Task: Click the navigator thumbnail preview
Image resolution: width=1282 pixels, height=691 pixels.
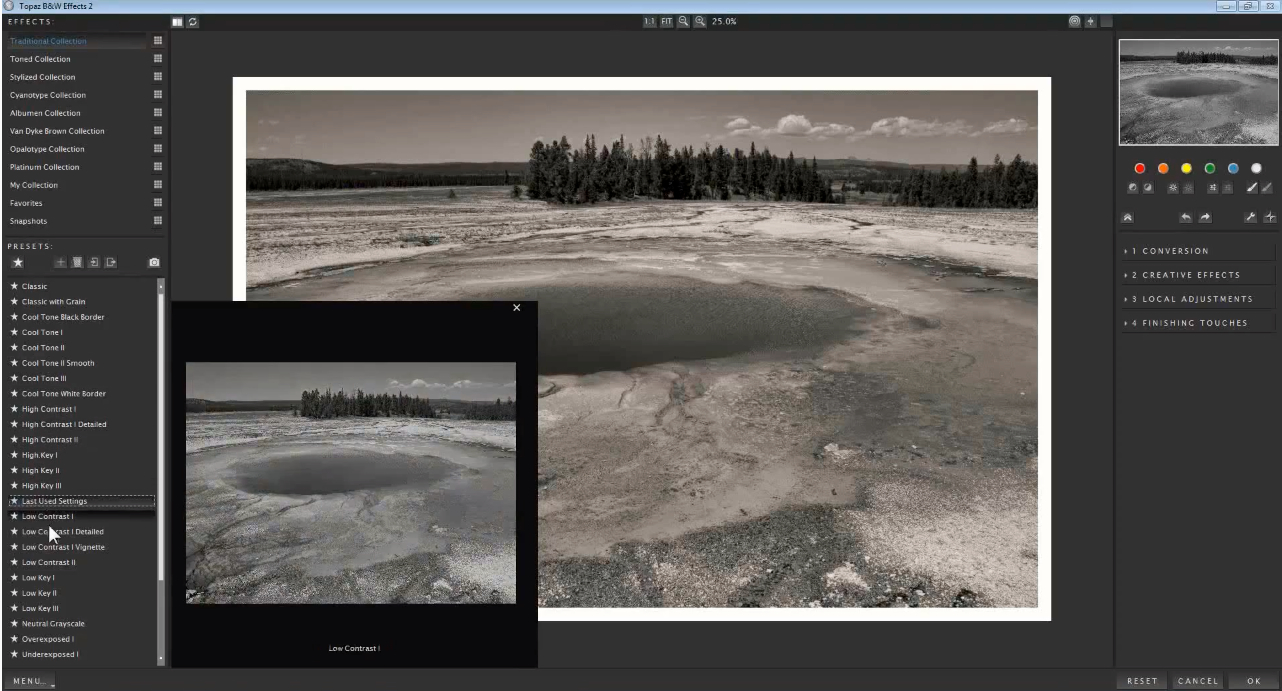Action: 1198,92
